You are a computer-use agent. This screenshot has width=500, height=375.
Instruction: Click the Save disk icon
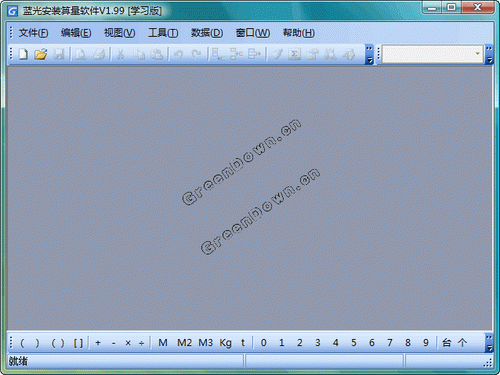(x=59, y=54)
